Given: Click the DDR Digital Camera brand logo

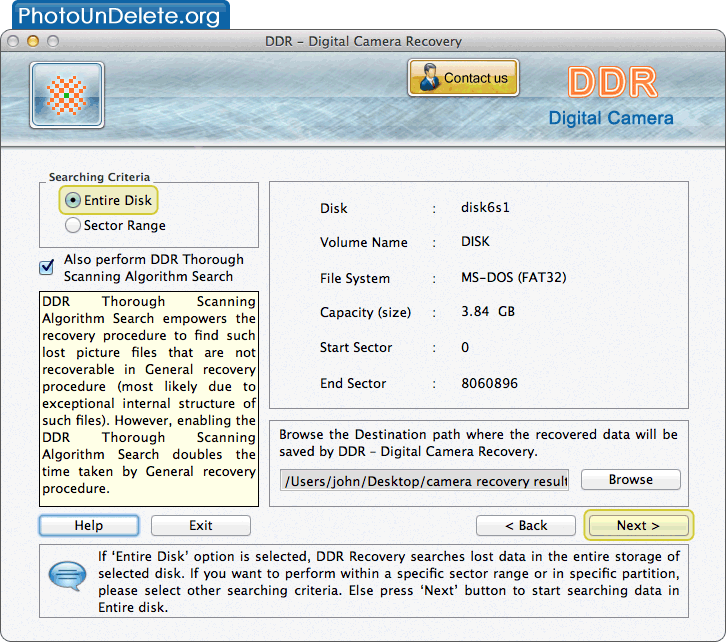Looking at the screenshot, I should [612, 96].
